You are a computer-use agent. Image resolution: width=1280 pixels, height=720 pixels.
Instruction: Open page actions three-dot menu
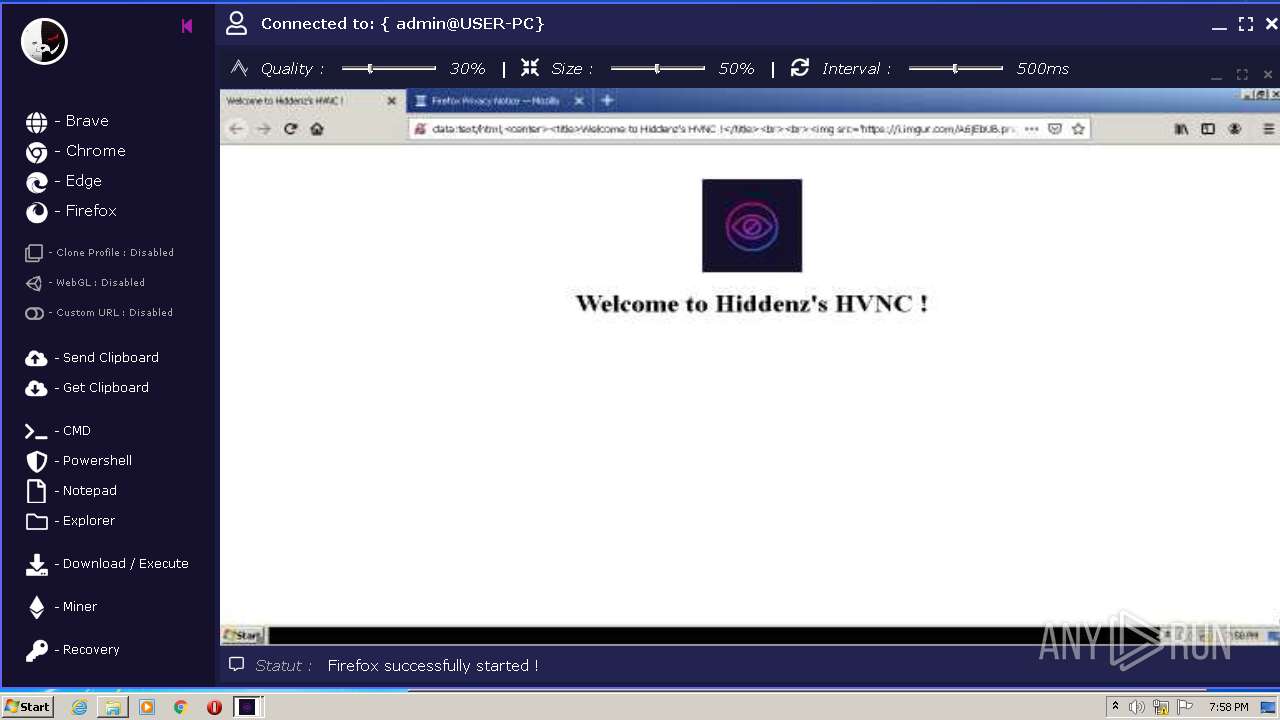pos(1032,129)
